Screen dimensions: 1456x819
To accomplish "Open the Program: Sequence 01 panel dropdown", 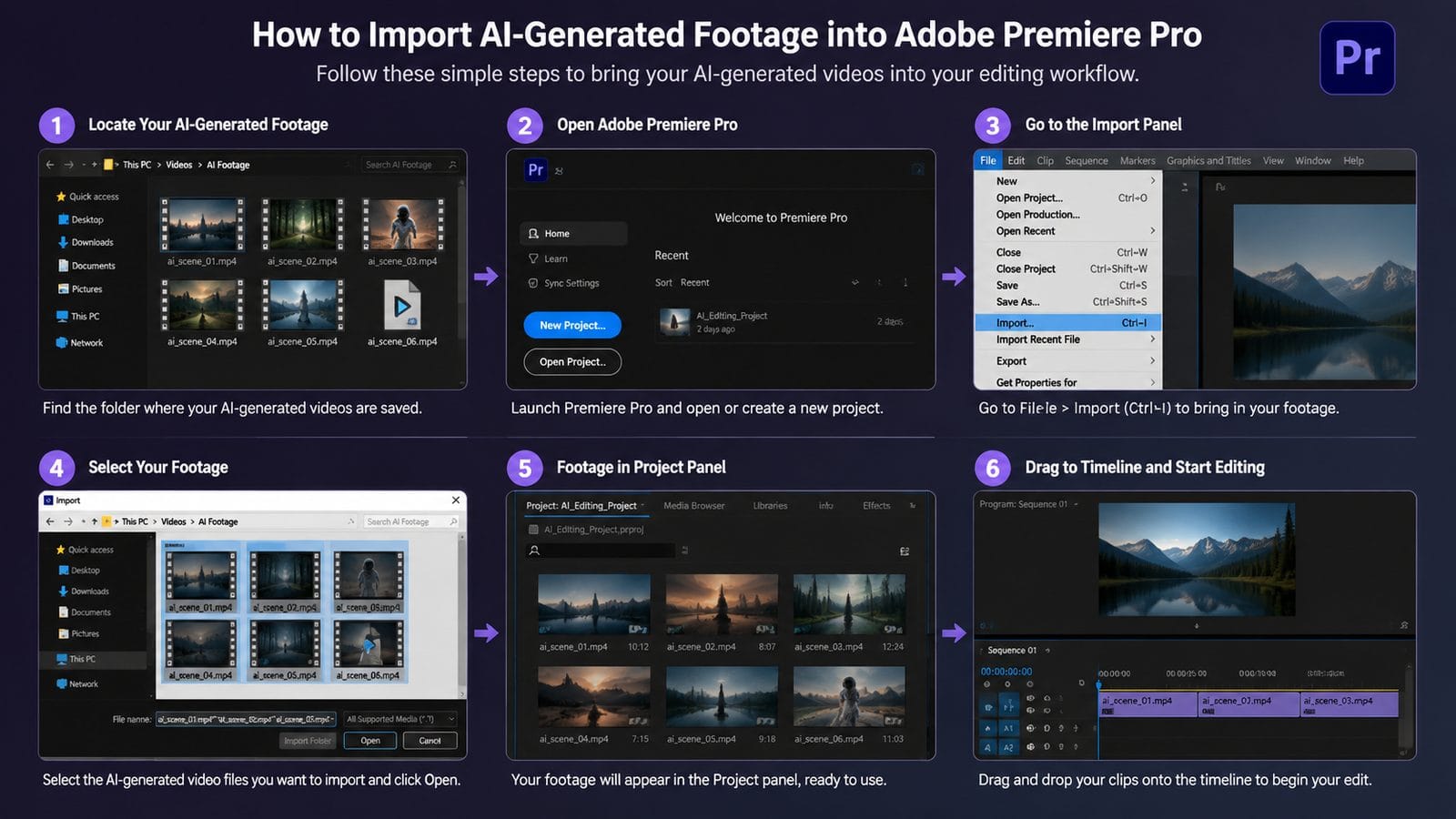I will click(1076, 504).
